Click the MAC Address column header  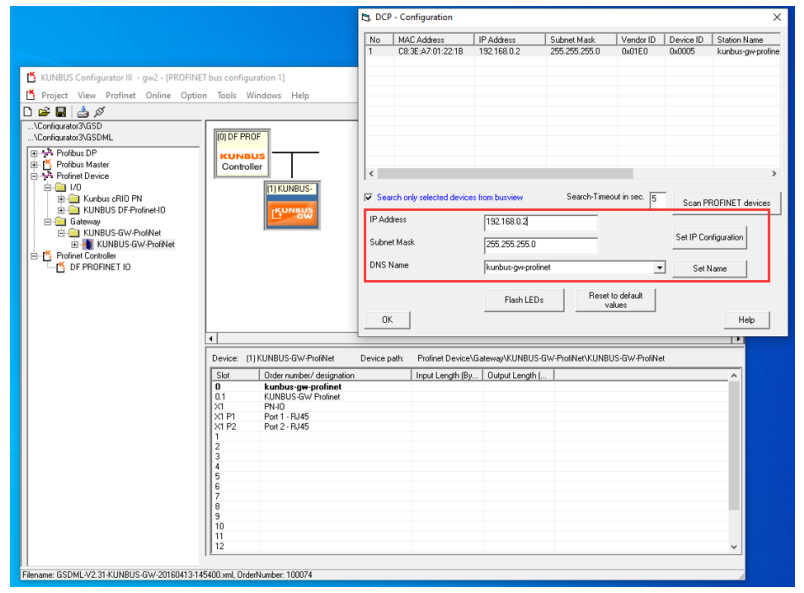(x=434, y=39)
